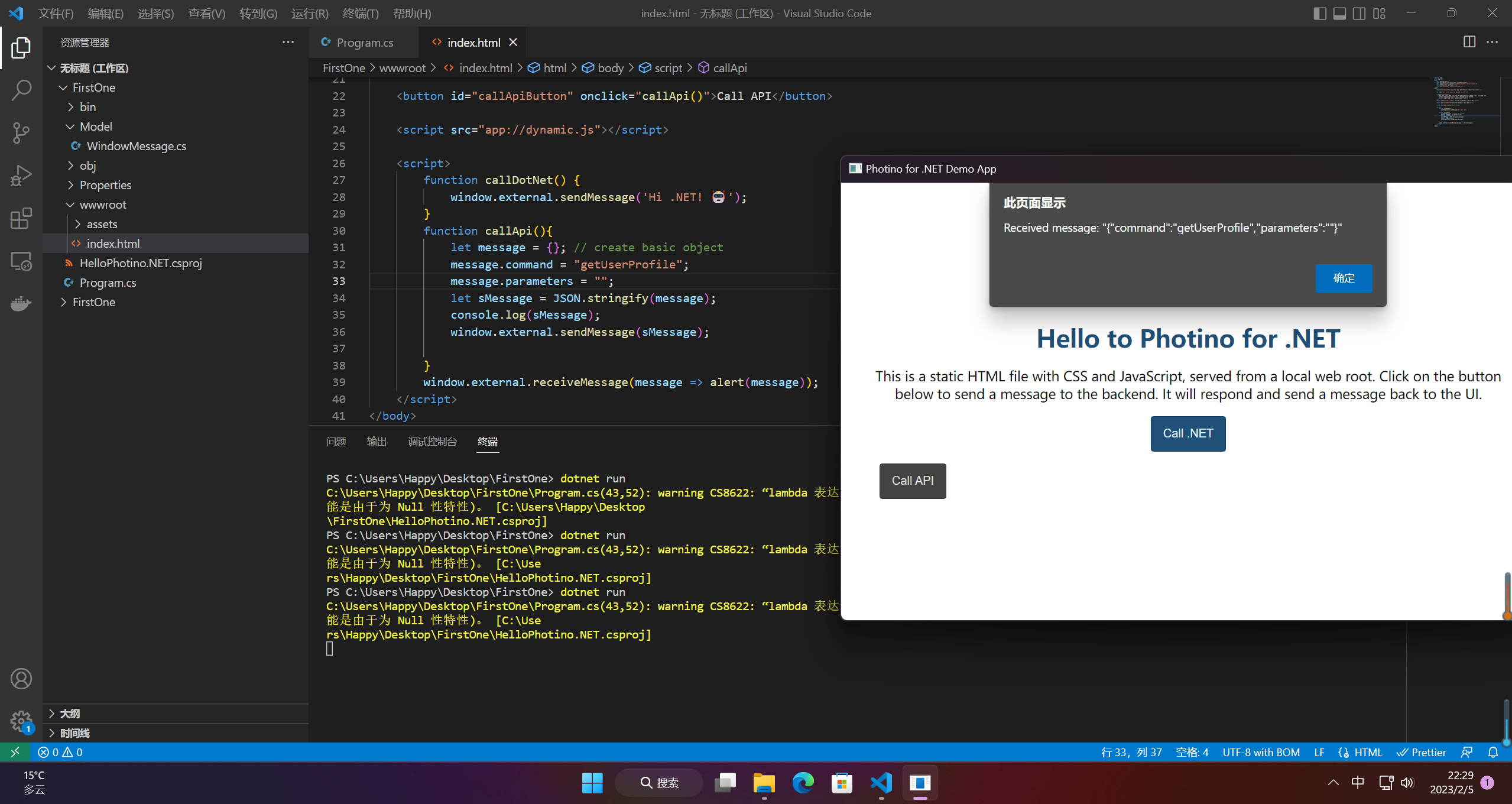Click the split editor right icon

(x=1469, y=42)
